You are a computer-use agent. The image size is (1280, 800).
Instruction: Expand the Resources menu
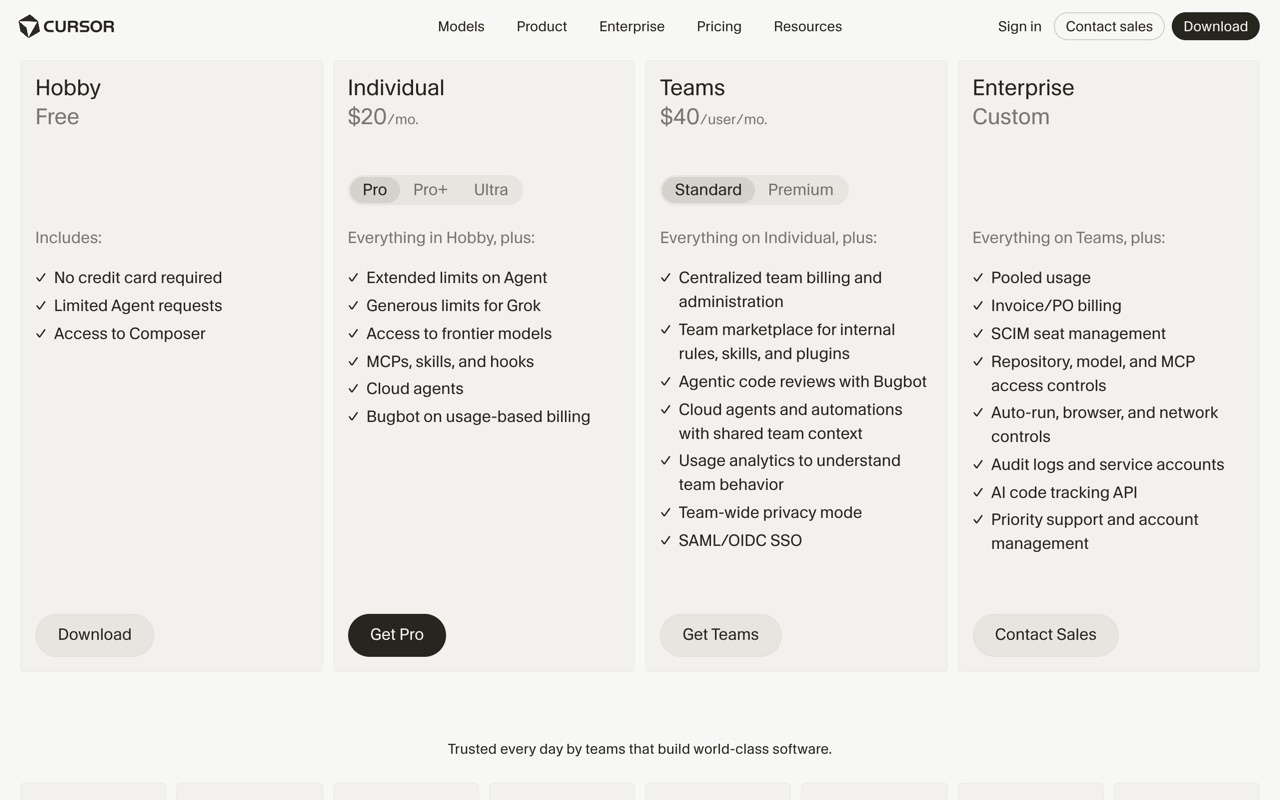click(x=808, y=27)
